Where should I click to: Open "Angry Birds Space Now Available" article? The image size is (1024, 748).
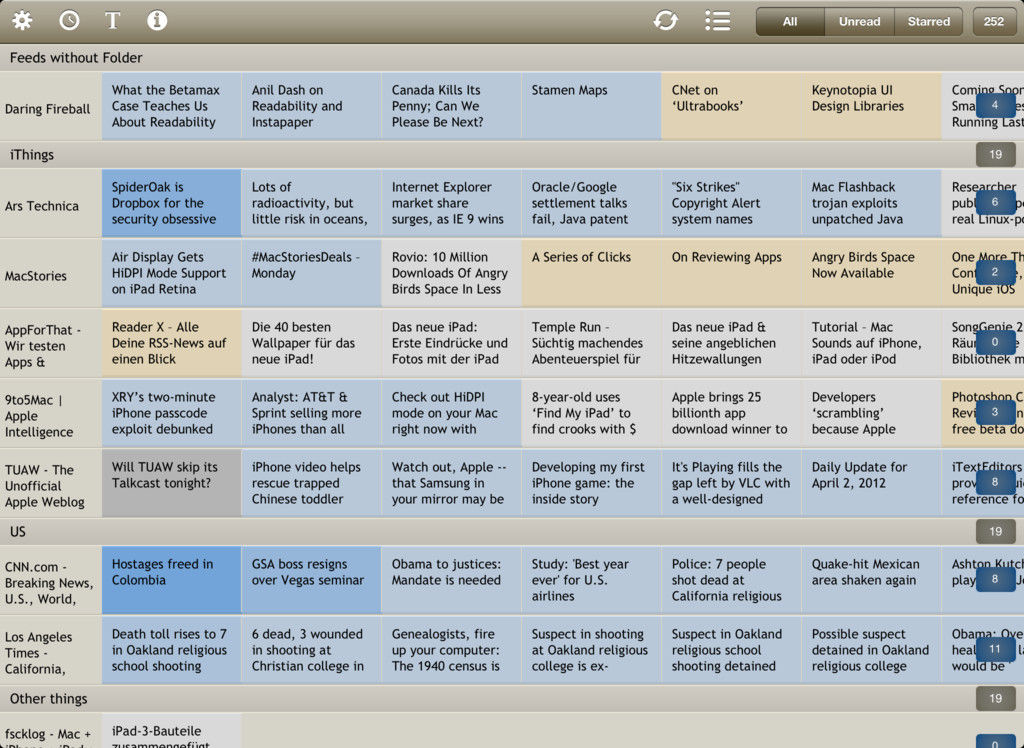(x=871, y=273)
